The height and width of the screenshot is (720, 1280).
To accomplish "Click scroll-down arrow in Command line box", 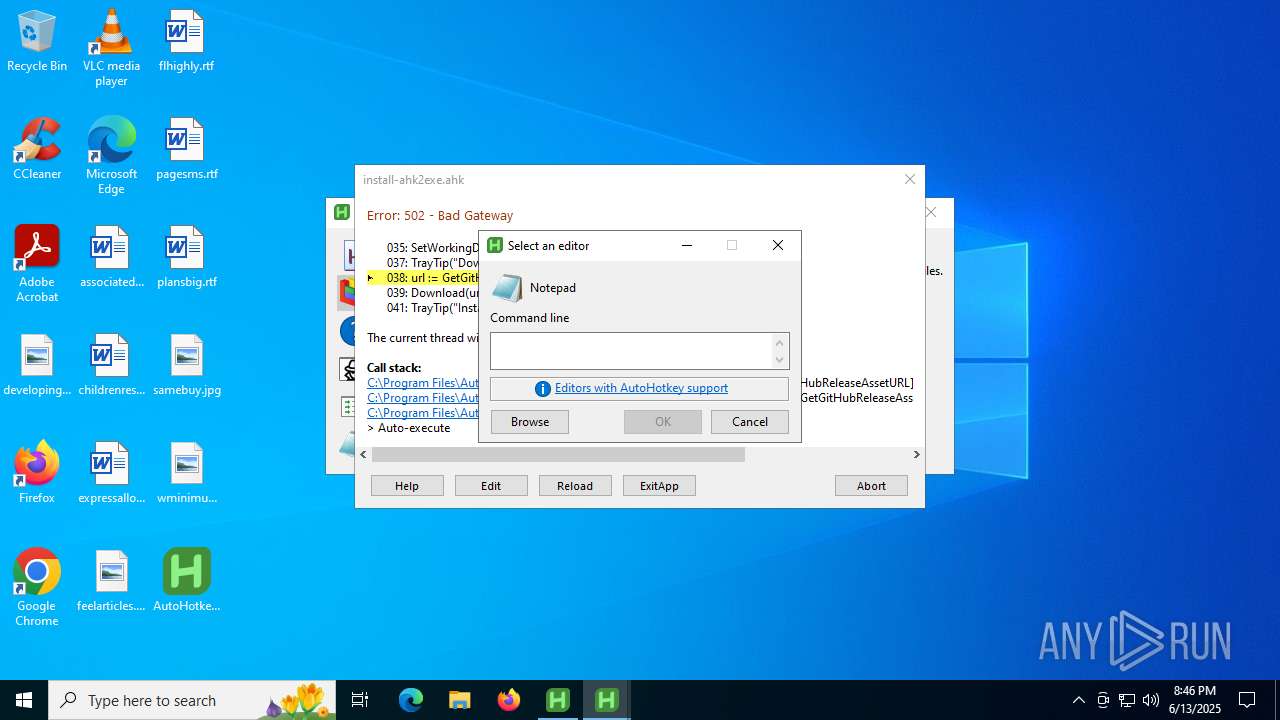I will pos(780,360).
